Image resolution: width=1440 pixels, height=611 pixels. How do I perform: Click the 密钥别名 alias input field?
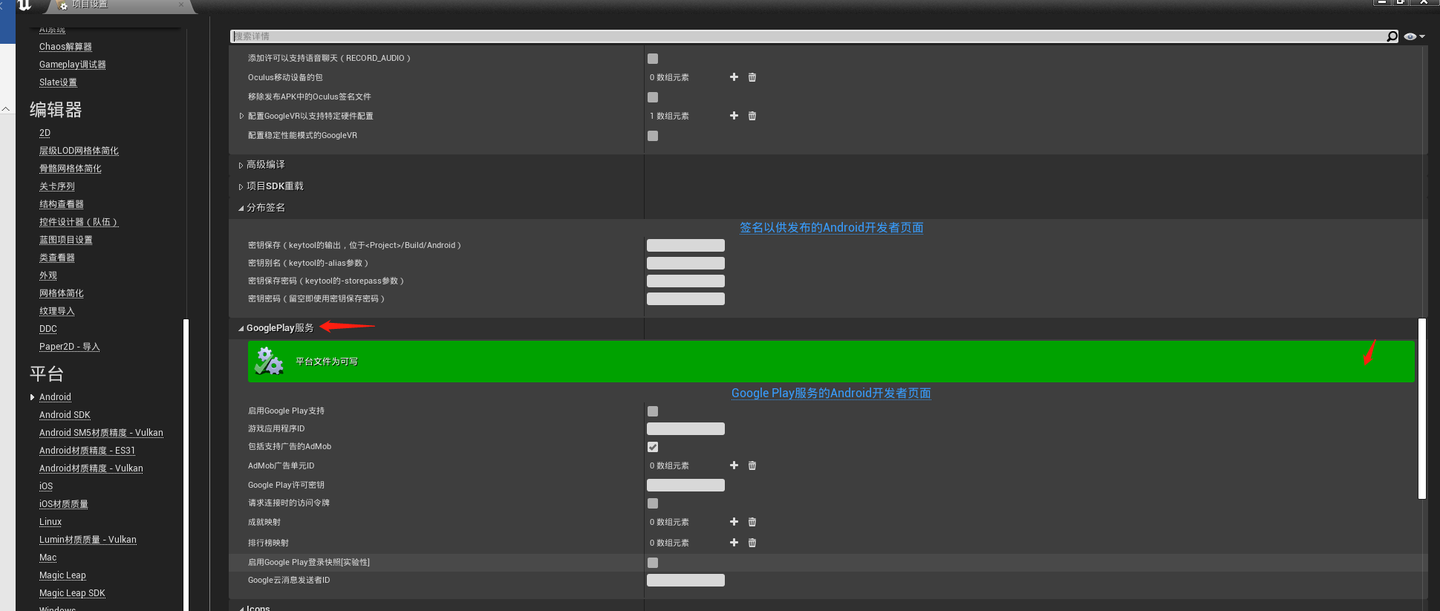coord(686,263)
